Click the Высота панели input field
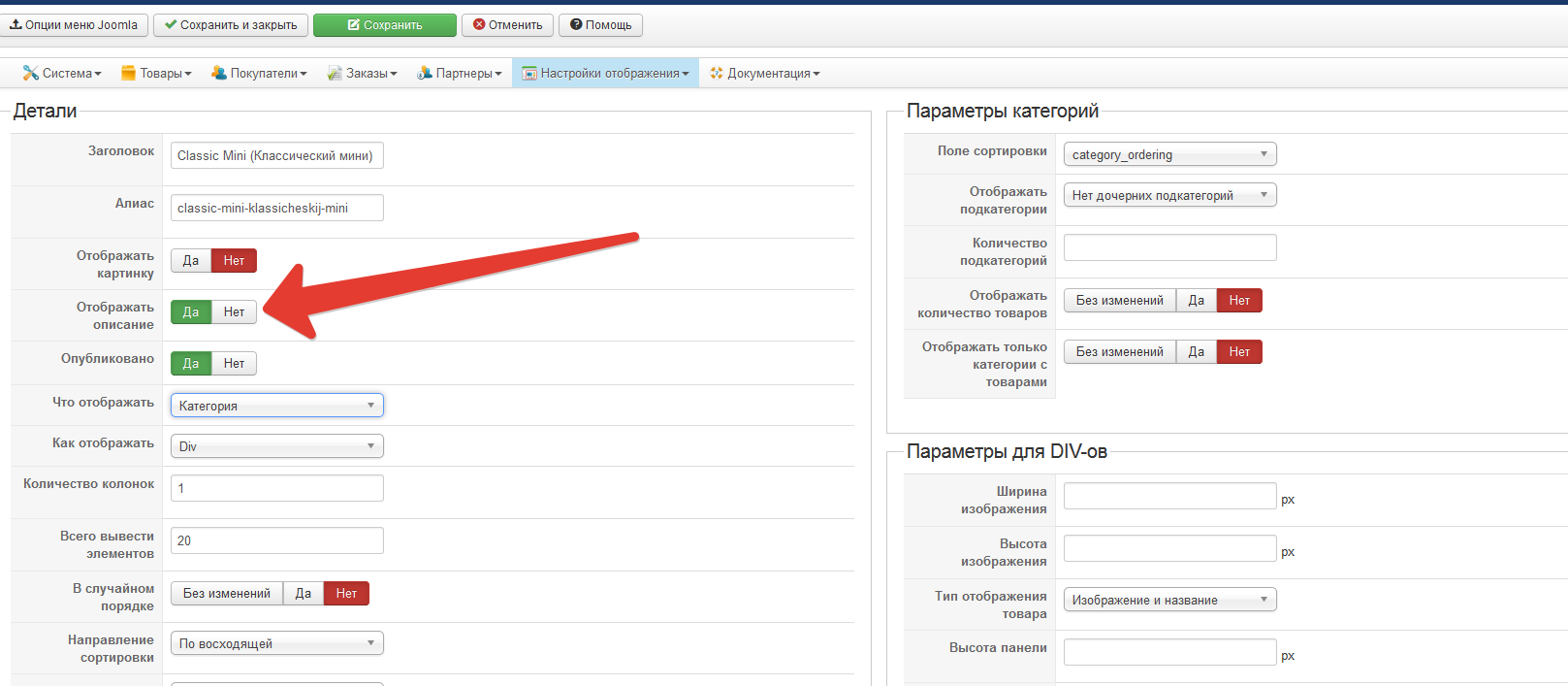 tap(1170, 652)
